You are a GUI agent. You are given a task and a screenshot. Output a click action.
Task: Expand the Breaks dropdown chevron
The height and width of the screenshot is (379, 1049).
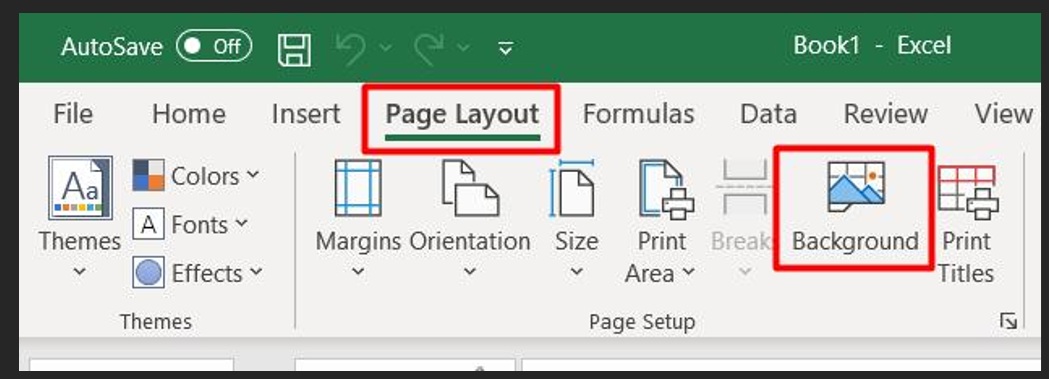click(x=744, y=271)
